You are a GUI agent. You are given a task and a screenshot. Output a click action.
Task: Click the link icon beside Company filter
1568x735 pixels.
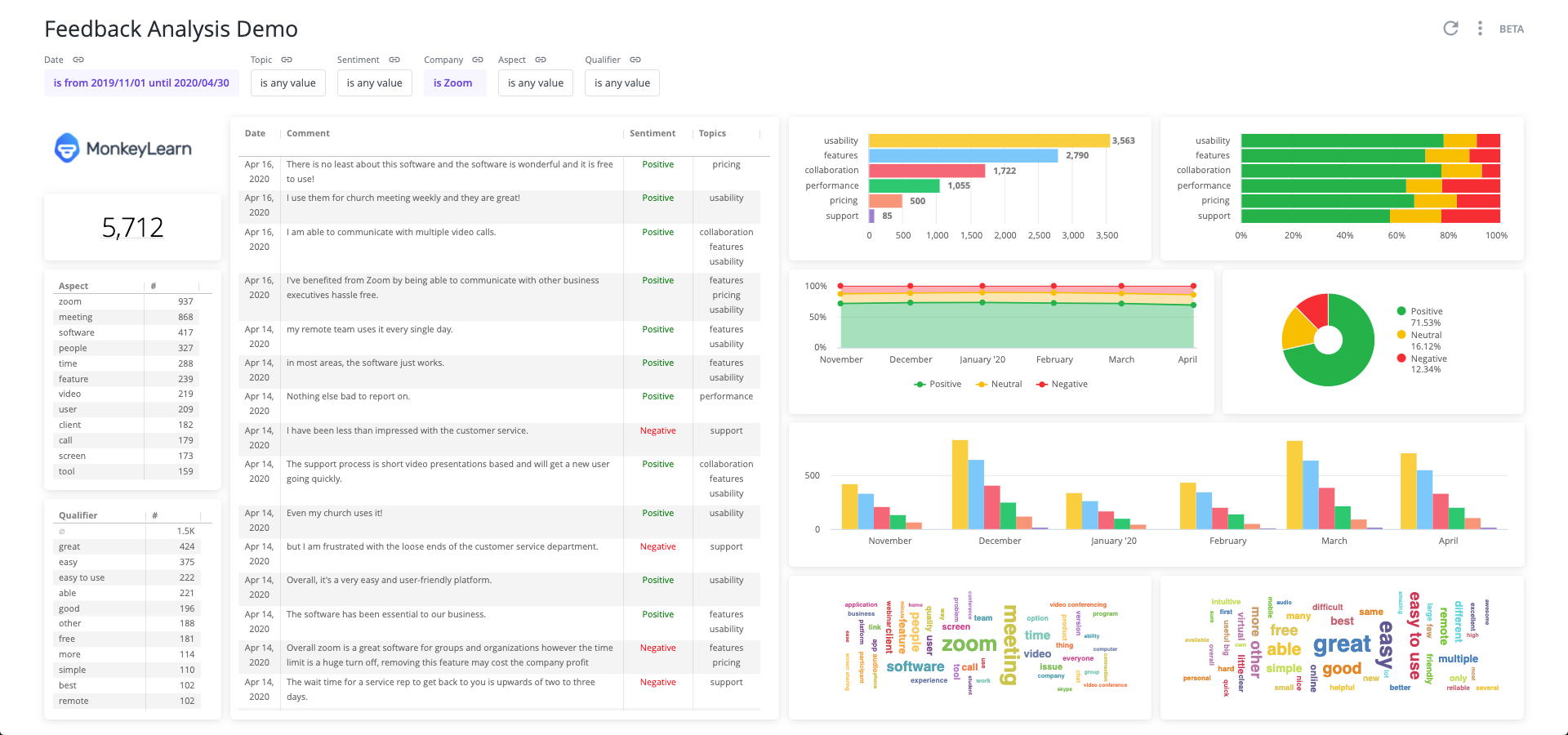pos(478,60)
